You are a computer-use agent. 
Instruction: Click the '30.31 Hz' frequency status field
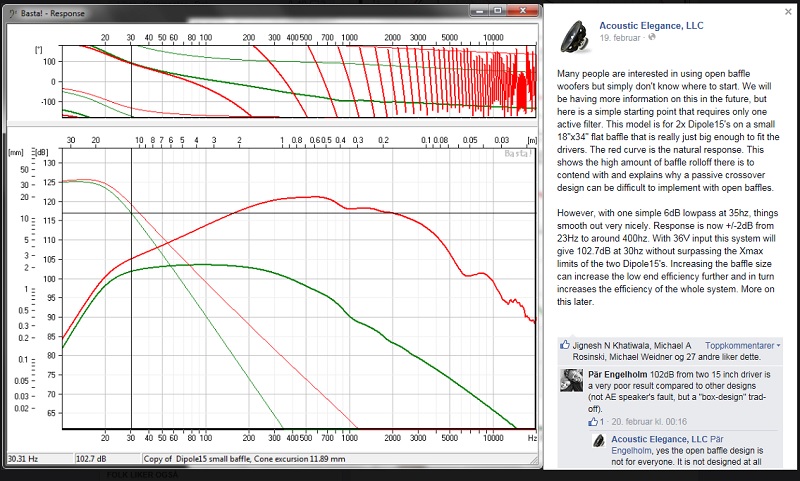[40, 459]
